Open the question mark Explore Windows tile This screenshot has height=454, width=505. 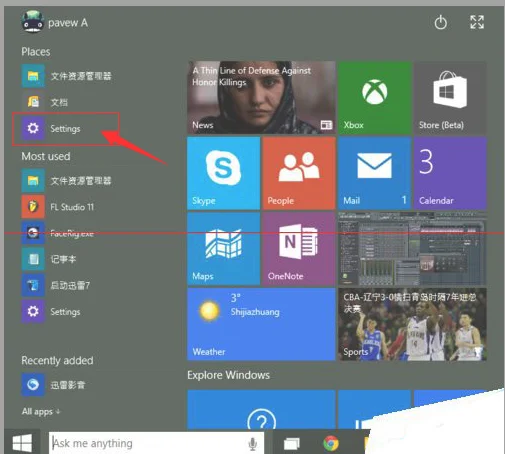pos(261,410)
